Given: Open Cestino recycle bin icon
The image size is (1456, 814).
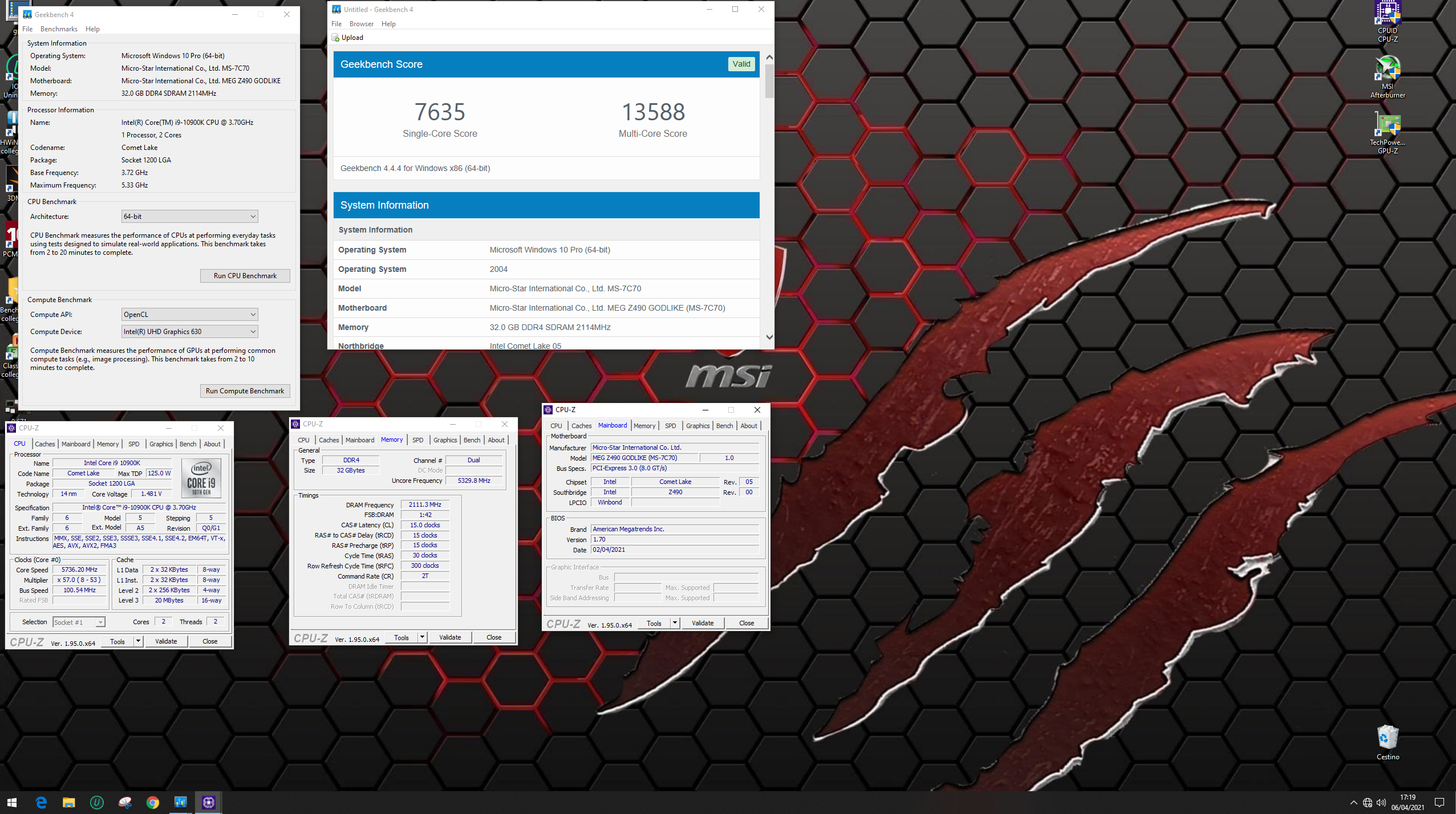Looking at the screenshot, I should tap(1387, 743).
